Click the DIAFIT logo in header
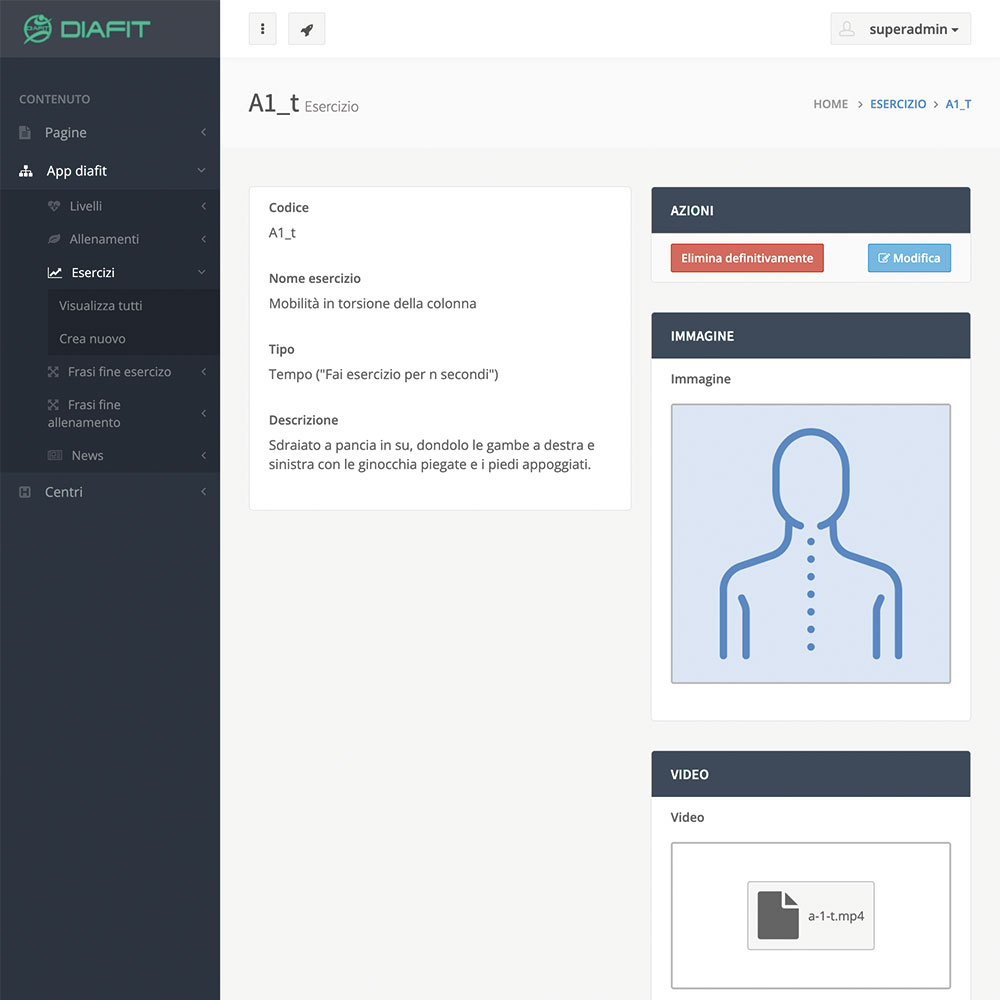This screenshot has width=1000, height=1000. (87, 28)
